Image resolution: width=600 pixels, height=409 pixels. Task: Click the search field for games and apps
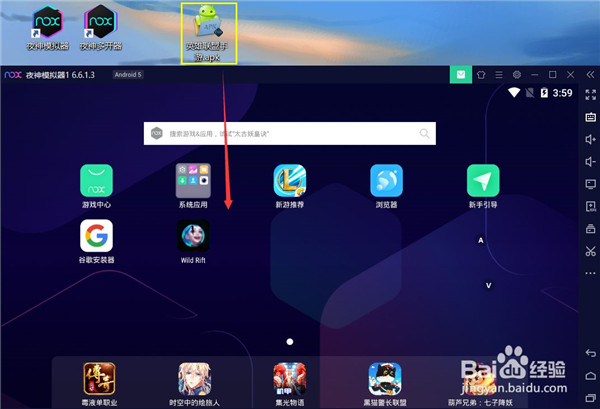(x=290, y=133)
